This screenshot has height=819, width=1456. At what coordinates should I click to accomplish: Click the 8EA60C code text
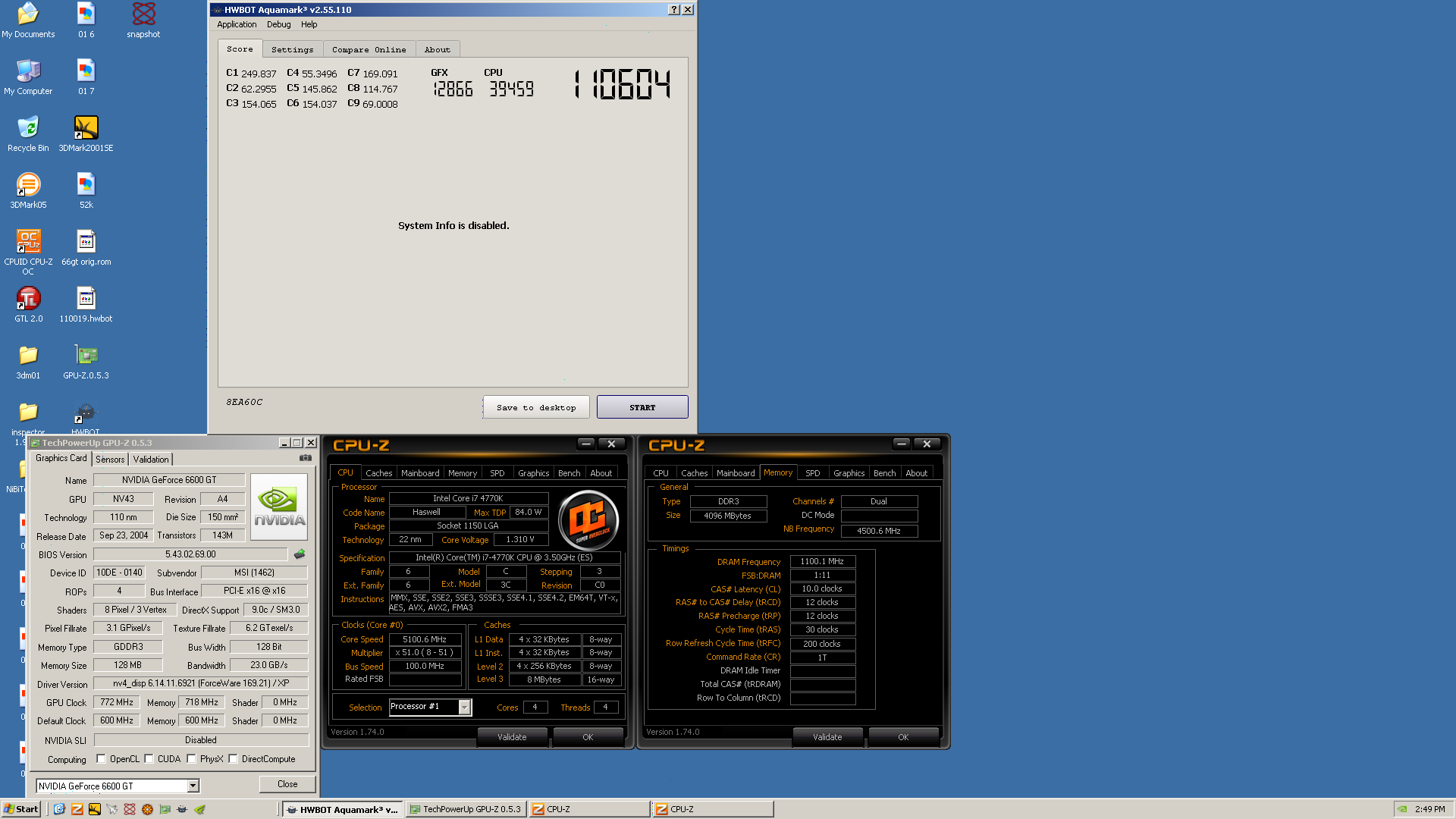point(244,402)
